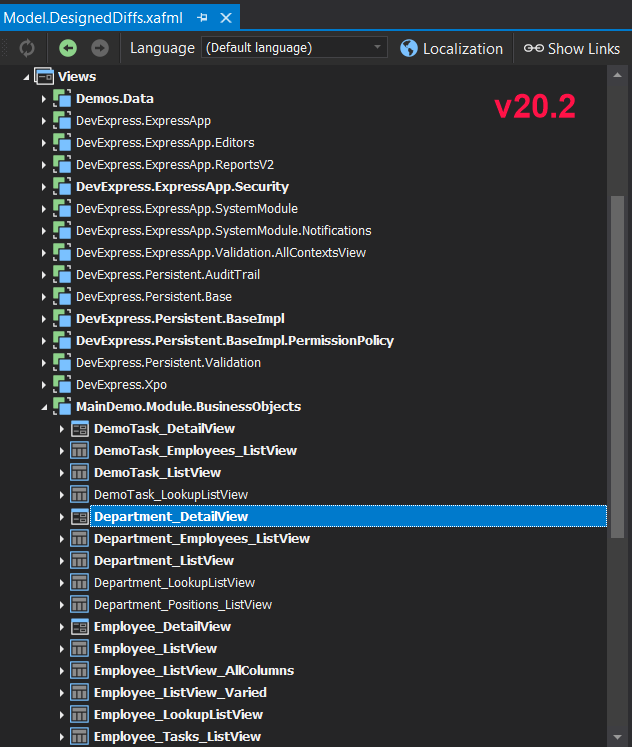The image size is (632, 747).
Task: Select DevExpress.ExpressApp.SystemModule tree item
Action: point(187,209)
